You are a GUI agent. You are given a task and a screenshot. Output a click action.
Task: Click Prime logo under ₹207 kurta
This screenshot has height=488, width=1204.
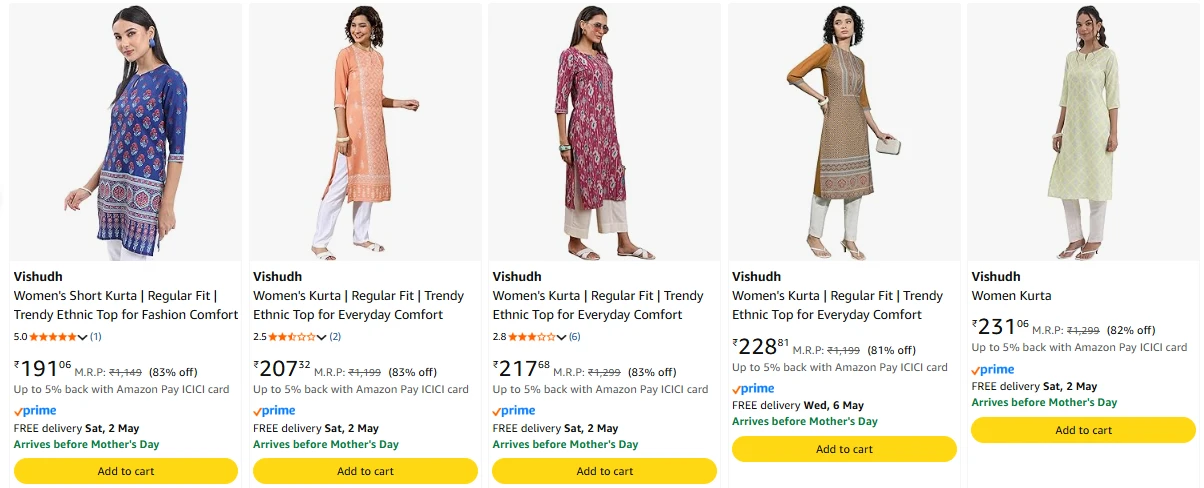coord(274,411)
